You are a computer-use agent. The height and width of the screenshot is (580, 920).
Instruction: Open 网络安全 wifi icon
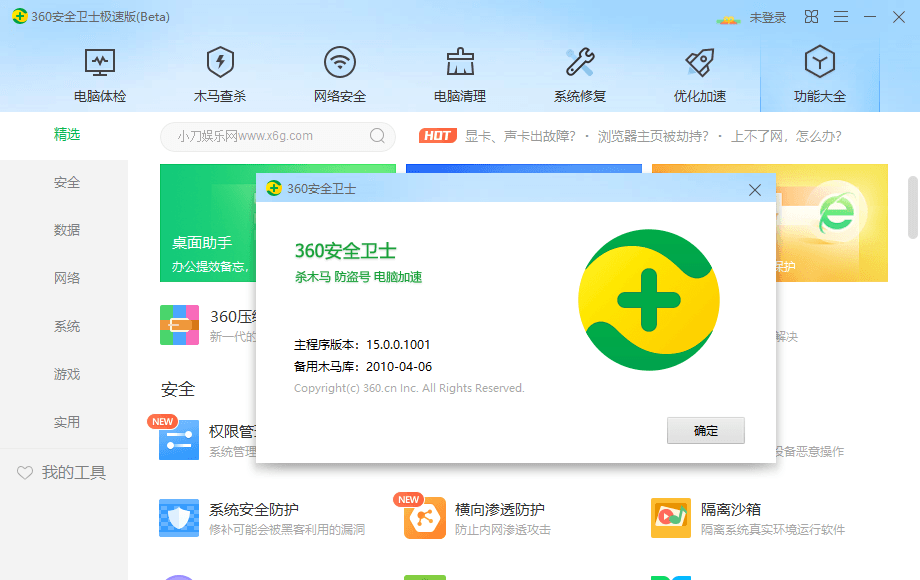[340, 63]
